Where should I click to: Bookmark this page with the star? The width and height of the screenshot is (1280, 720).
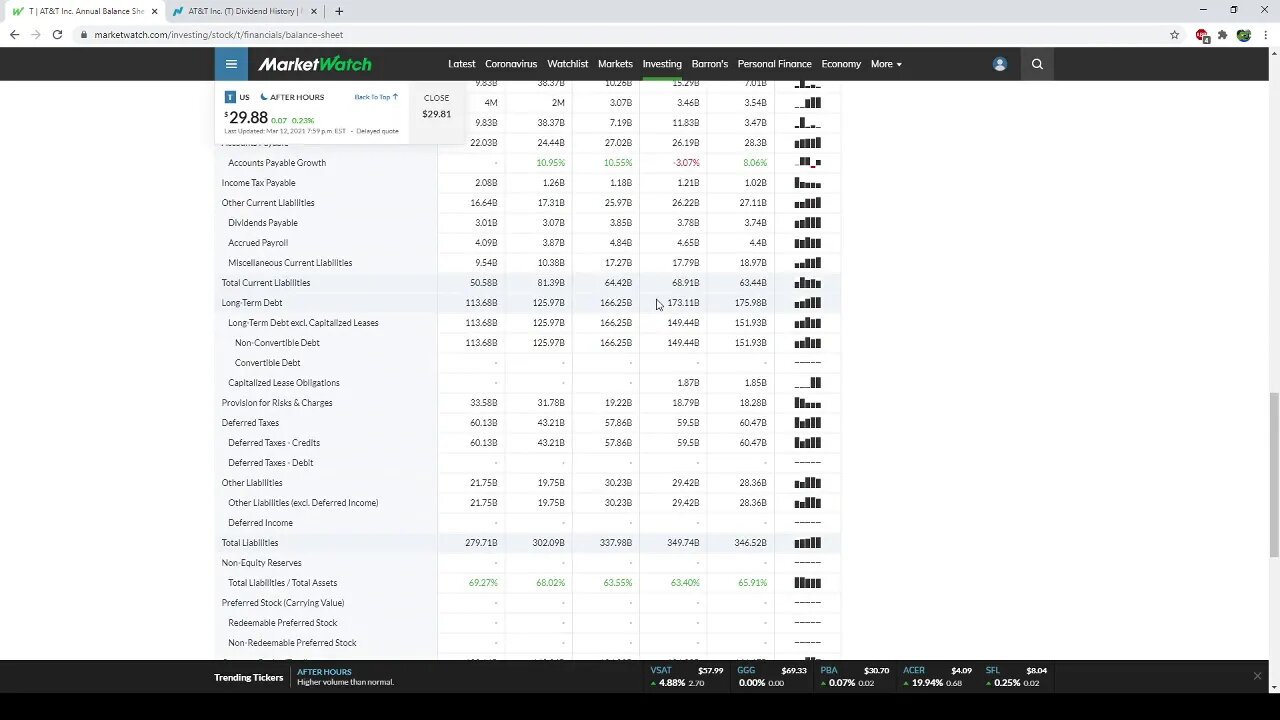point(1174,34)
